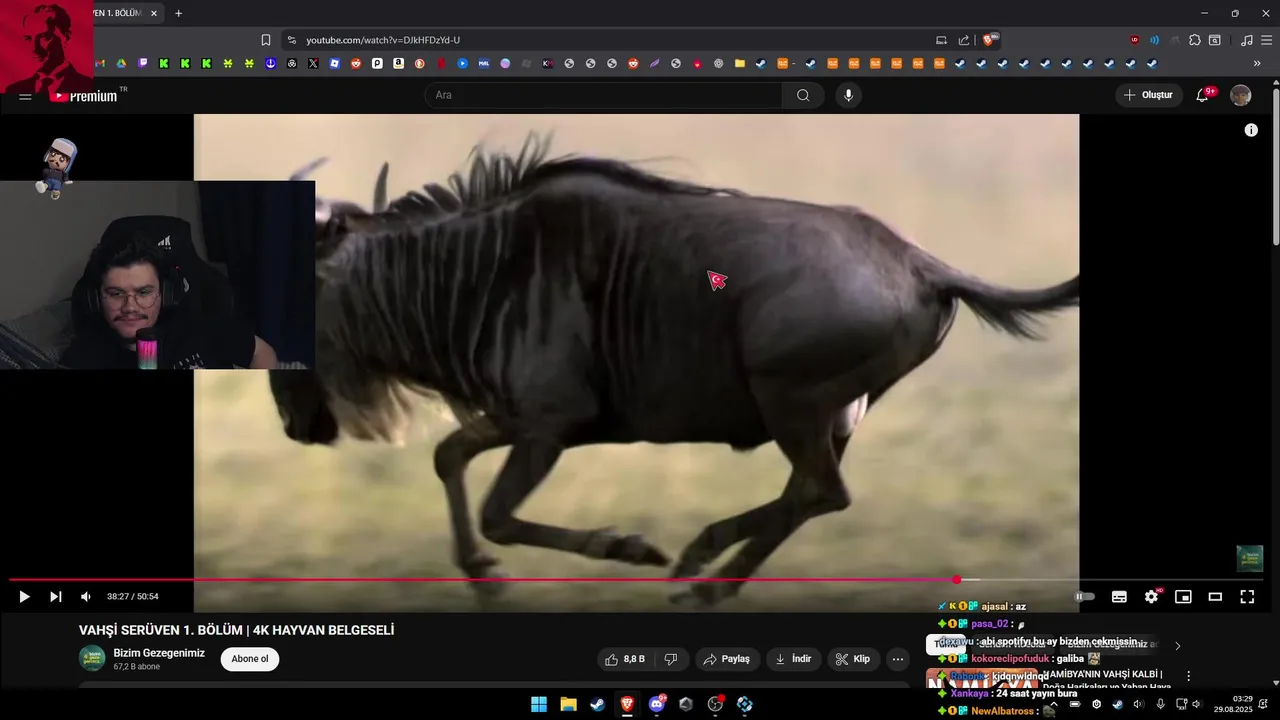Open Google Drive bookmark

pyautogui.click(x=121, y=63)
